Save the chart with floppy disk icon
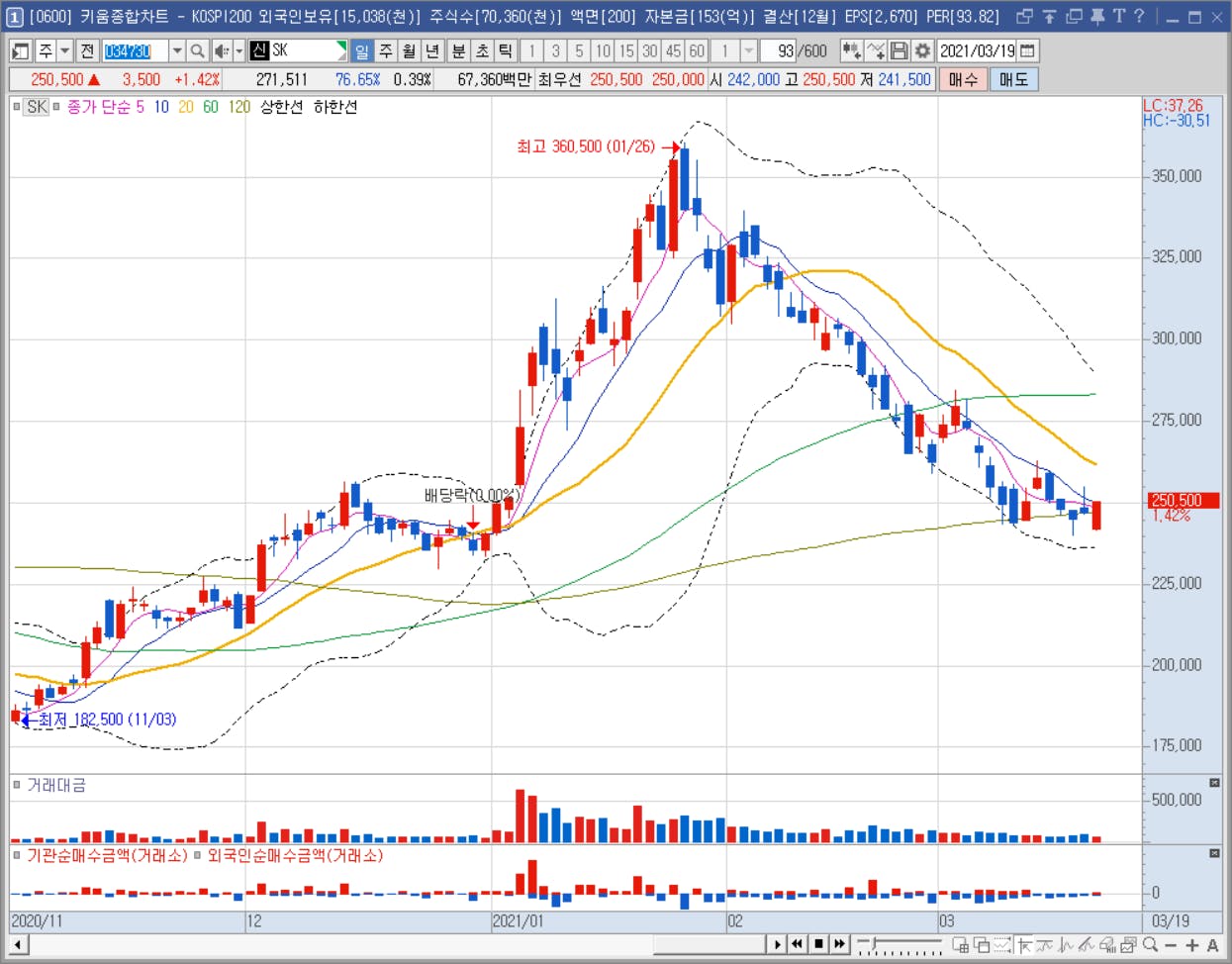The height and width of the screenshot is (964, 1232). tap(899, 50)
